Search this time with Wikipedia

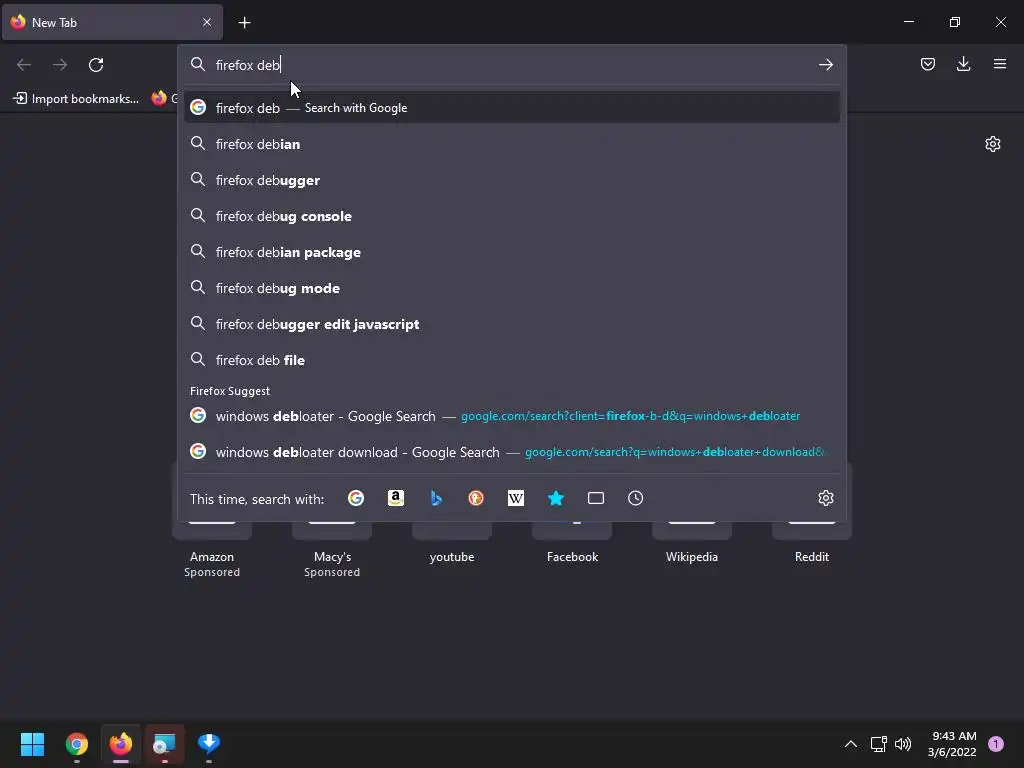516,498
